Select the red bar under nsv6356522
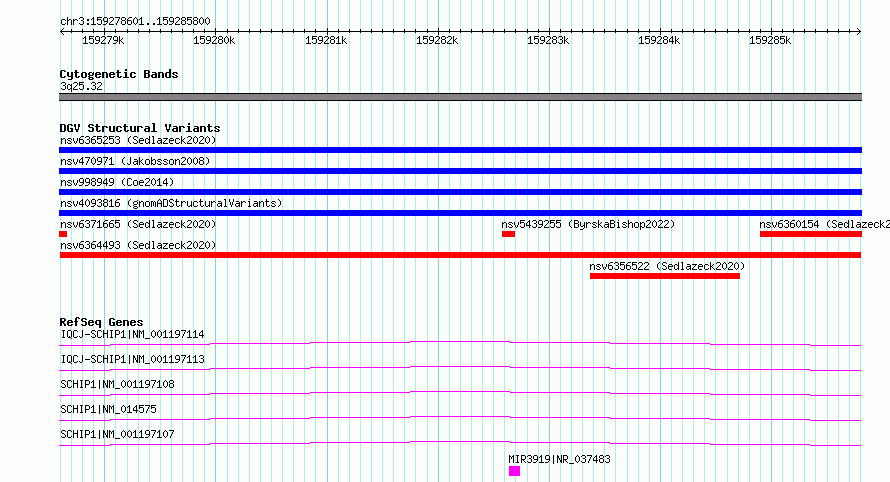 click(x=665, y=276)
